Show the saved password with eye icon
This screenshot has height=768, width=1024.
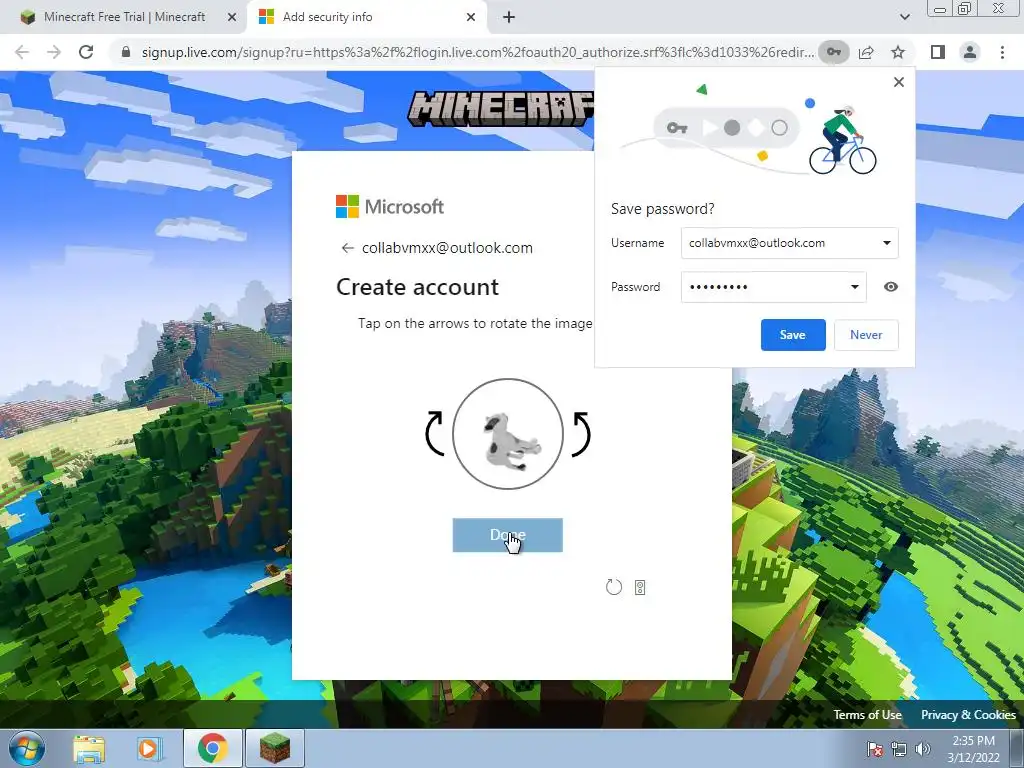pos(891,287)
